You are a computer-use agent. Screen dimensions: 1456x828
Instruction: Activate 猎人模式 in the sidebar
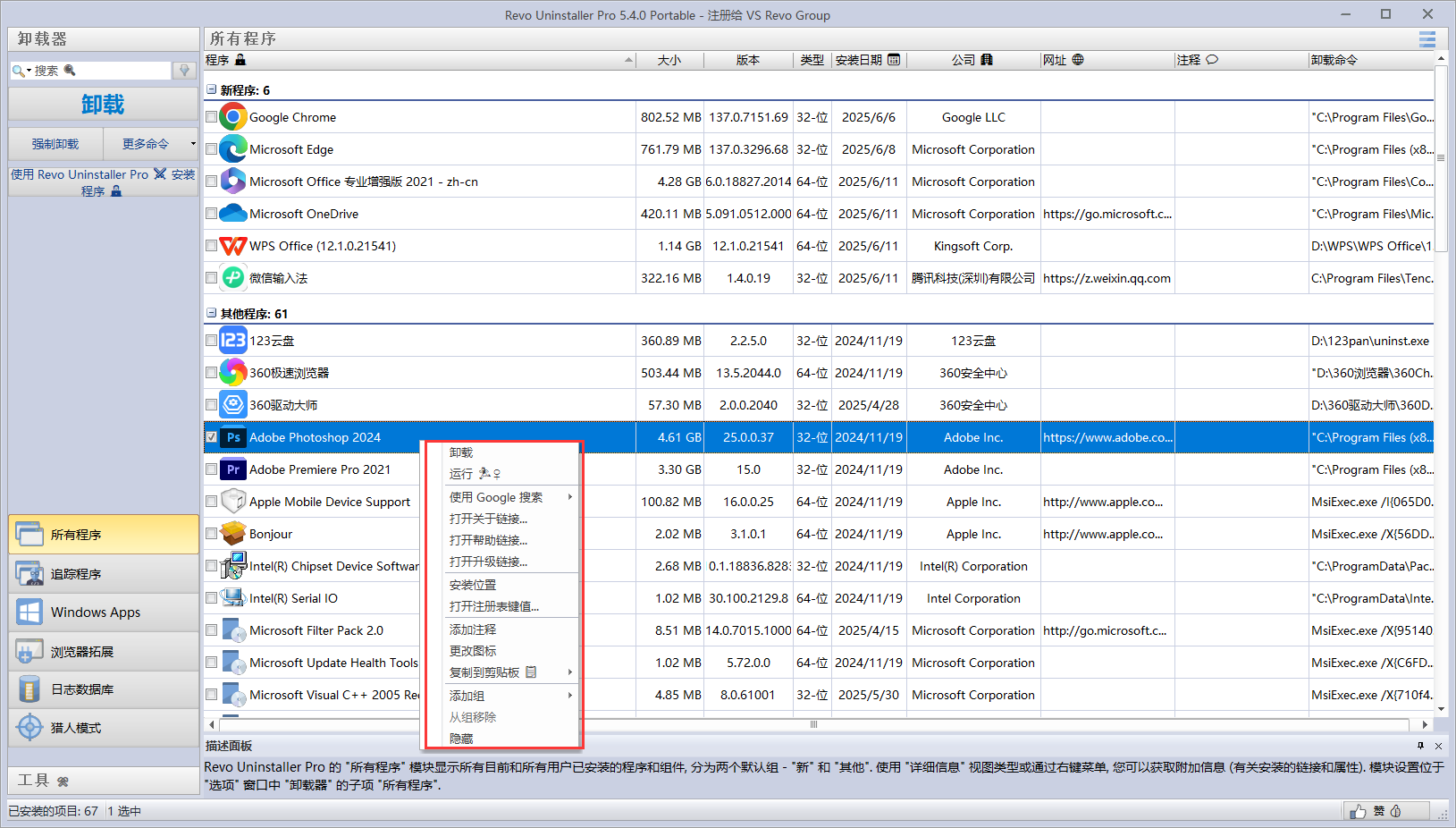104,728
